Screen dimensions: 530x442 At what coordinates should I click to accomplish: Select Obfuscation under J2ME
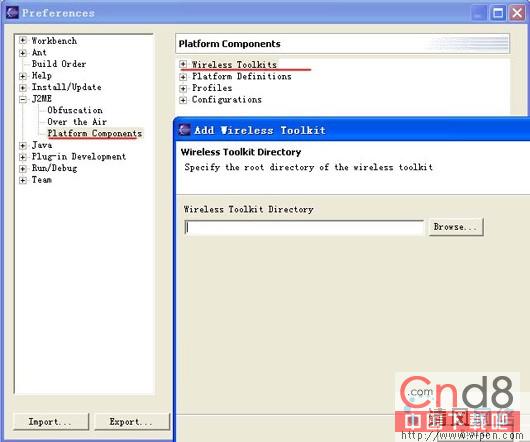click(75, 110)
